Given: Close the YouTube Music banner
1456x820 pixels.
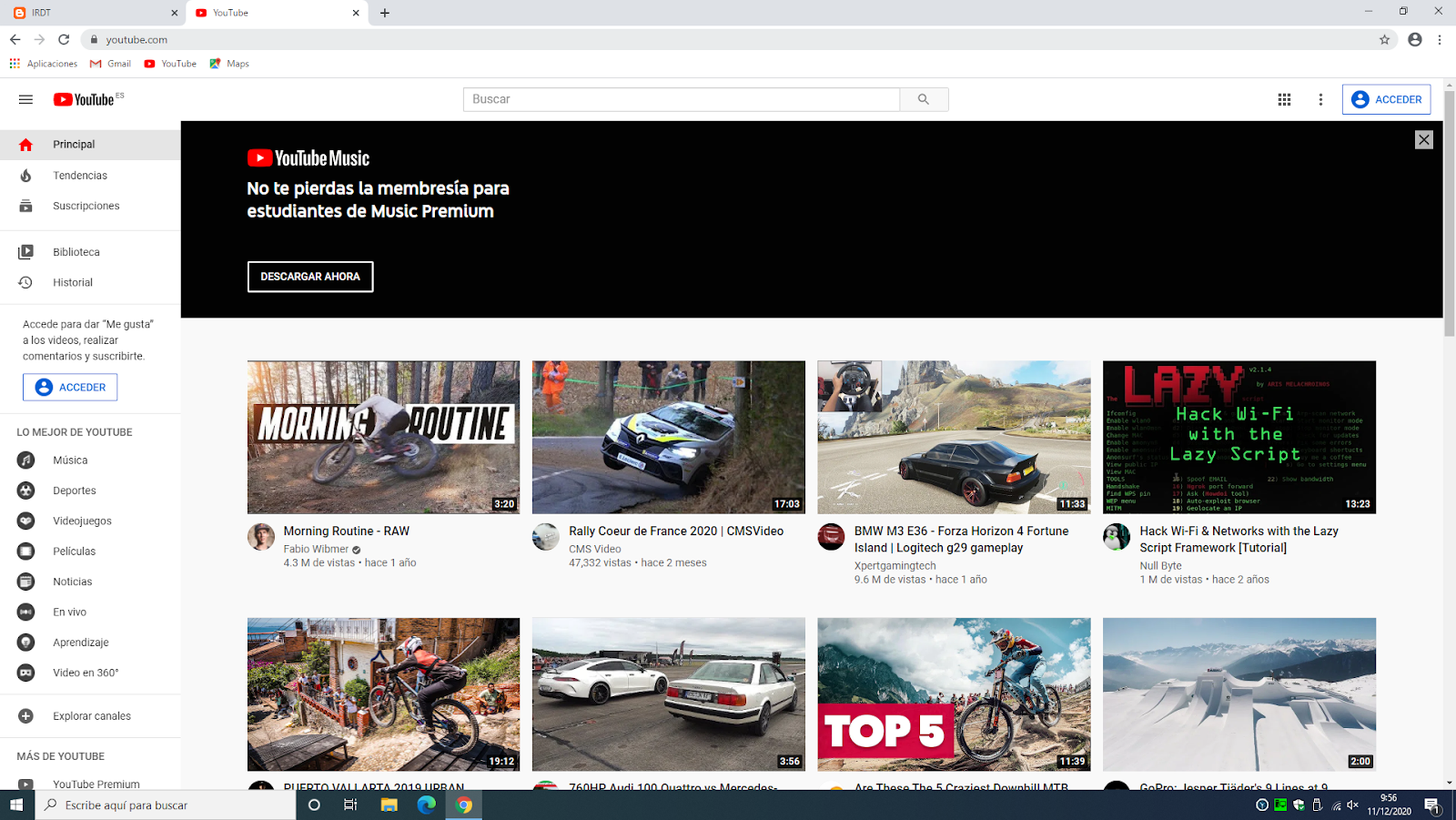Looking at the screenshot, I should [1424, 139].
